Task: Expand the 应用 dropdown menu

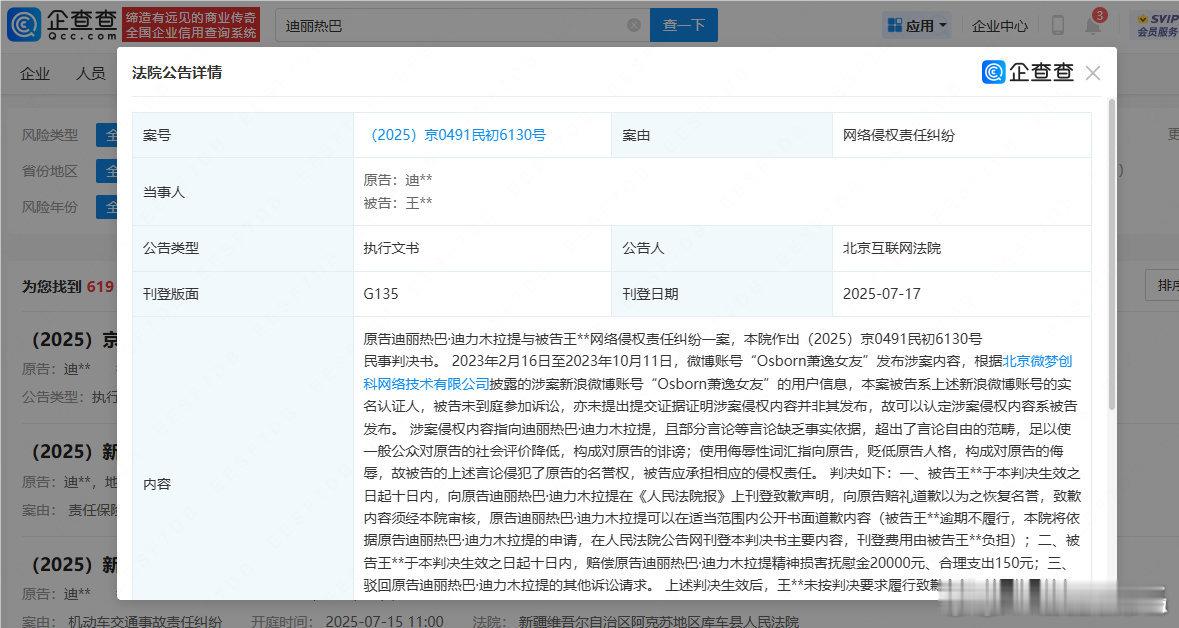Action: [917, 26]
